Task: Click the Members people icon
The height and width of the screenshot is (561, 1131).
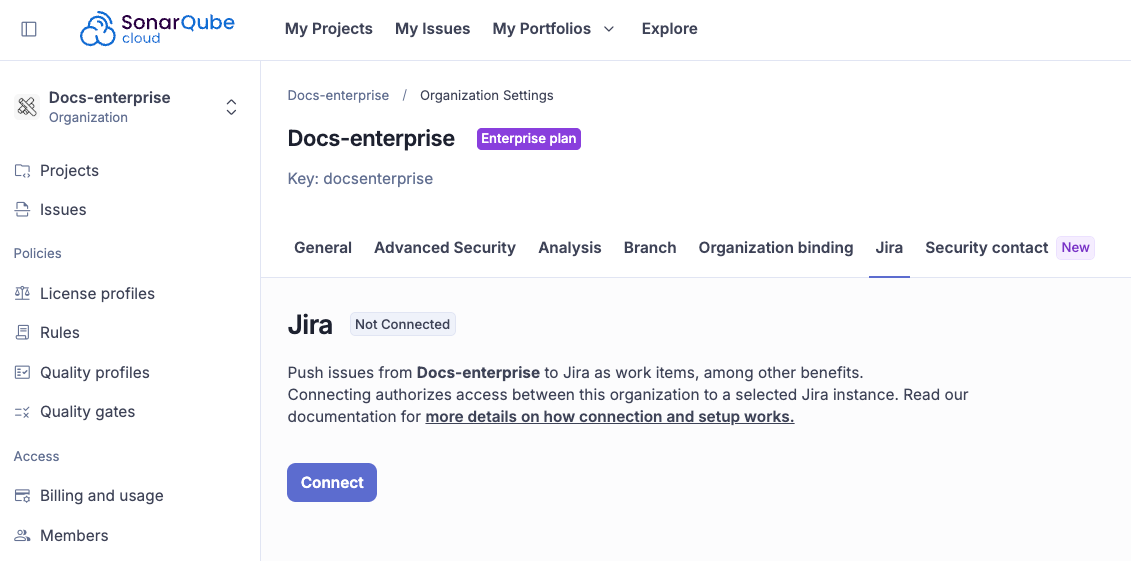Action: click(x=22, y=536)
